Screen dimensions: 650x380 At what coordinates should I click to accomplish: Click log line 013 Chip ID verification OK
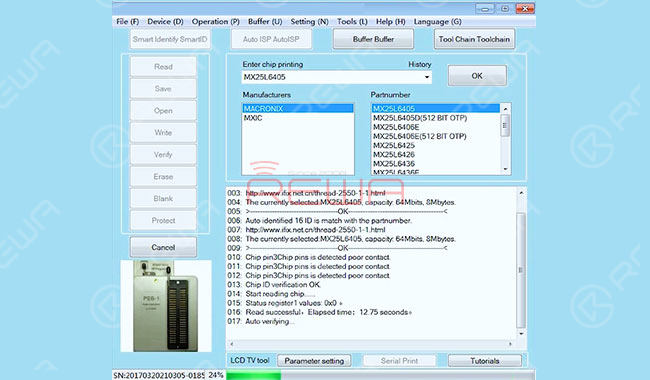click(x=283, y=285)
